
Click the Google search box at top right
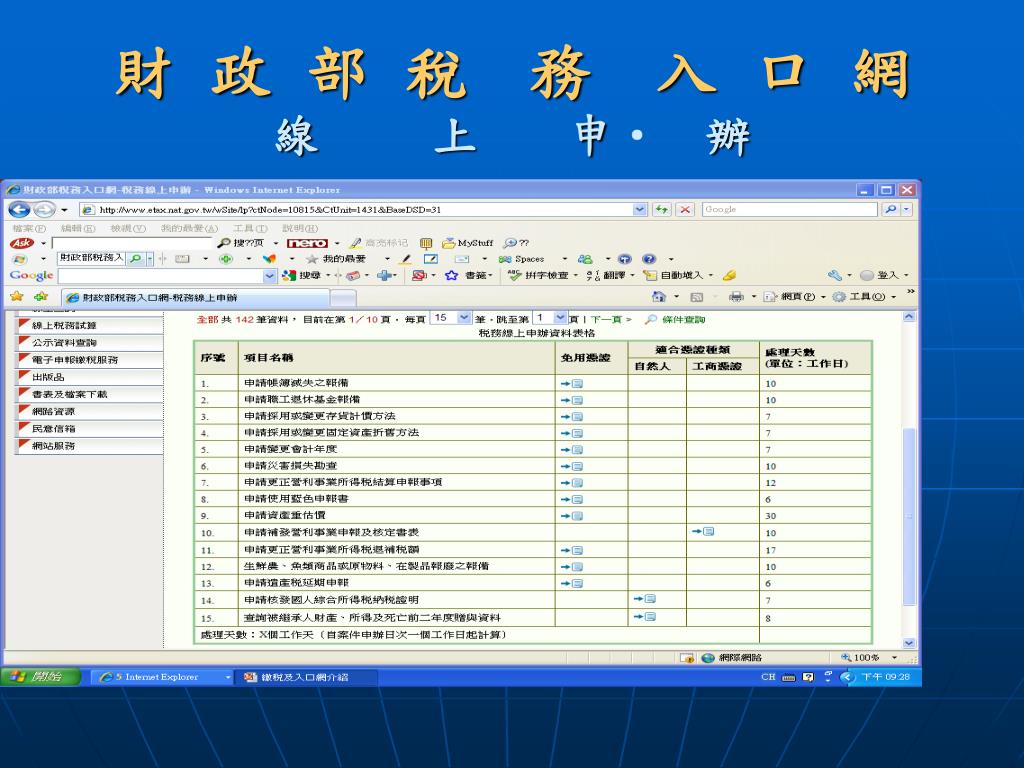[790, 210]
